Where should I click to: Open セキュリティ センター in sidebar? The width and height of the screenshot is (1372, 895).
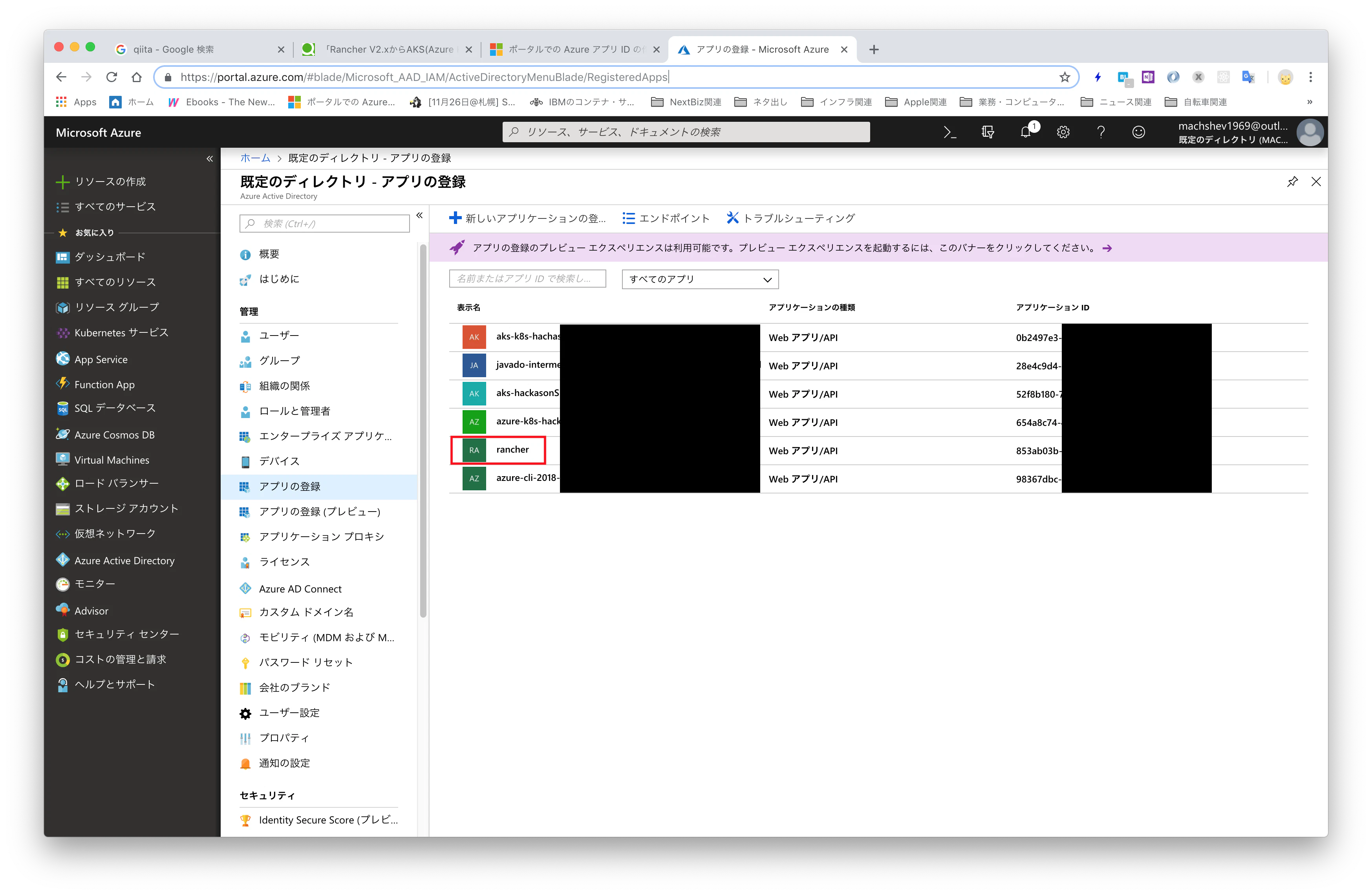[x=117, y=635]
